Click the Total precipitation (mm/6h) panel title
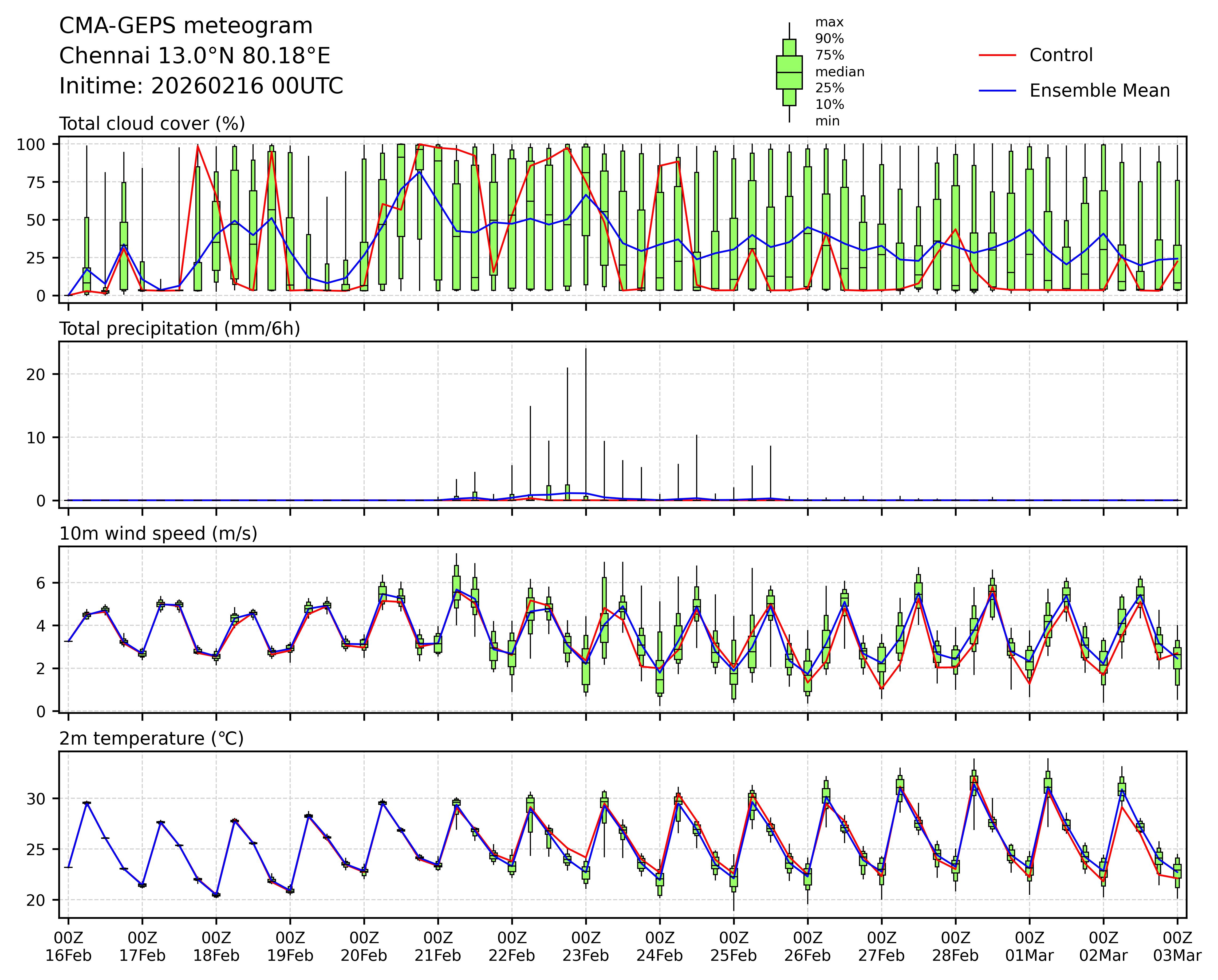Image resolution: width=1218 pixels, height=980 pixels. point(180,329)
